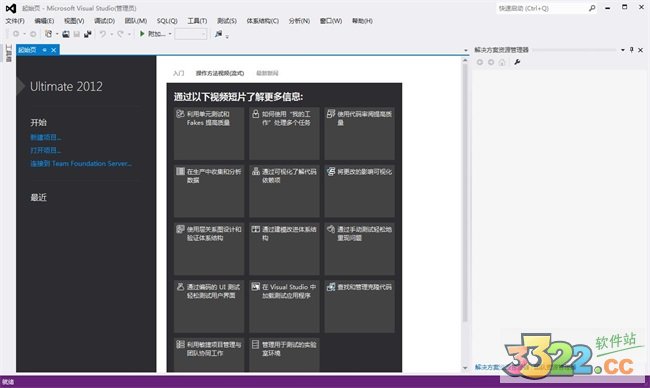Screen dimensions: 650x388
Task: Open the "我的工作" 处理多个任务 video tile
Action: pos(284,133)
